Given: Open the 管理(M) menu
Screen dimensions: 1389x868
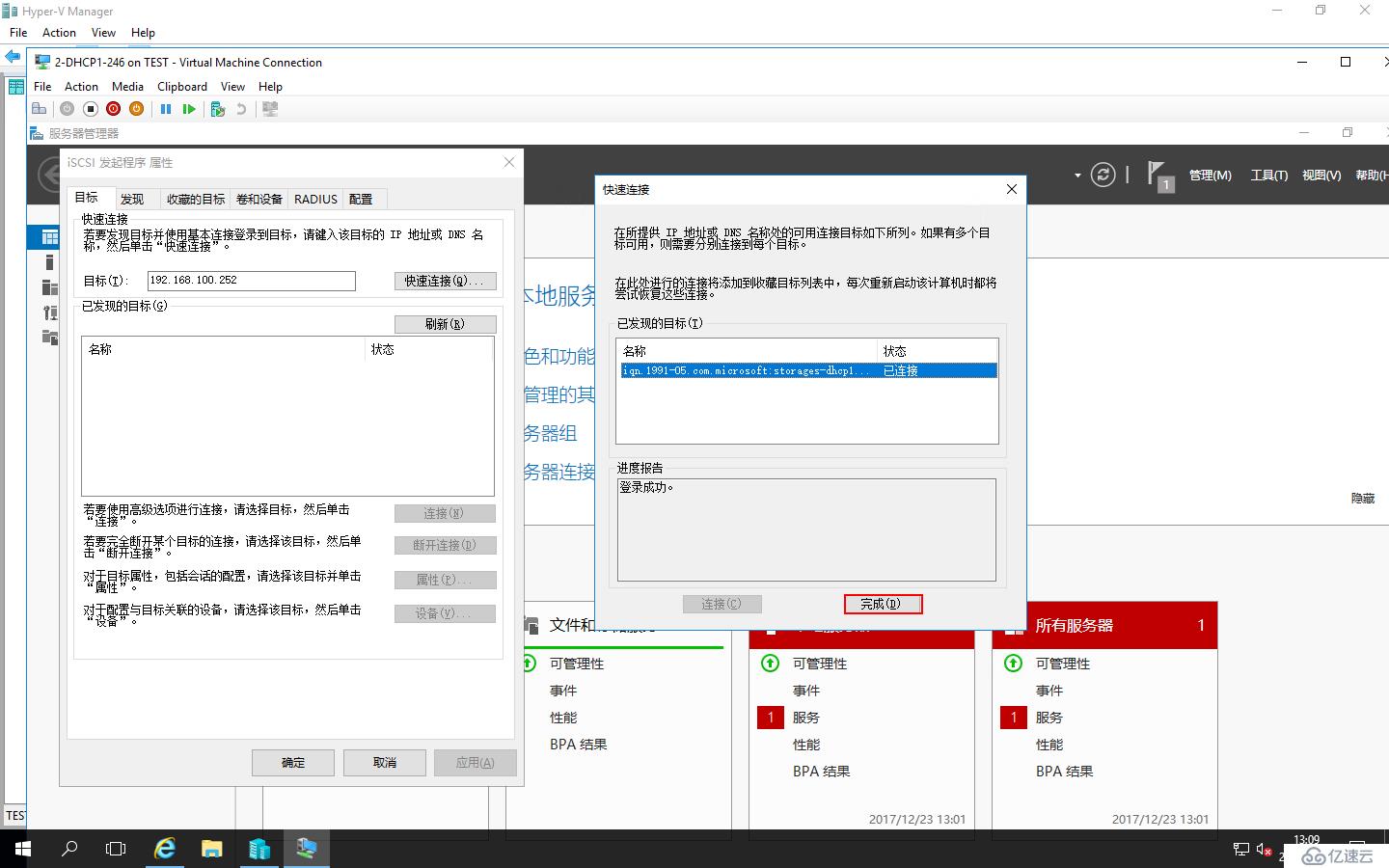Looking at the screenshot, I should pyautogui.click(x=1210, y=175).
